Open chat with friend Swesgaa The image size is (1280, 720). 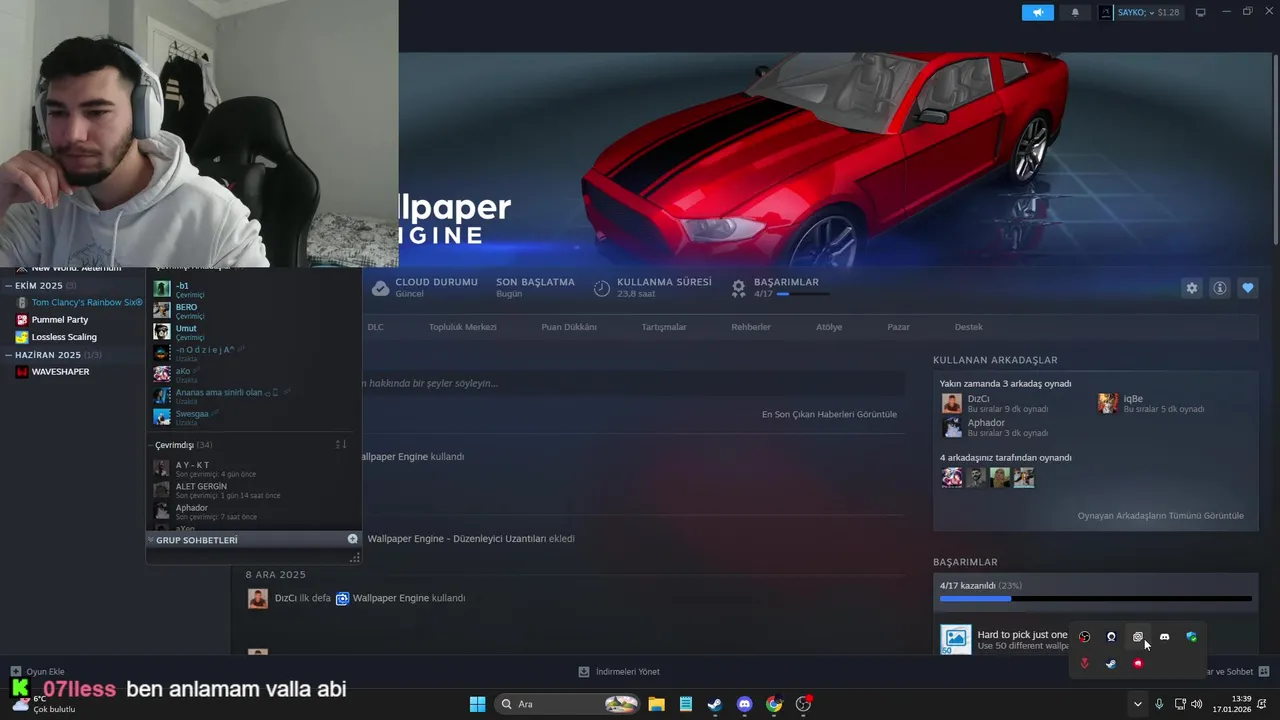[254, 417]
